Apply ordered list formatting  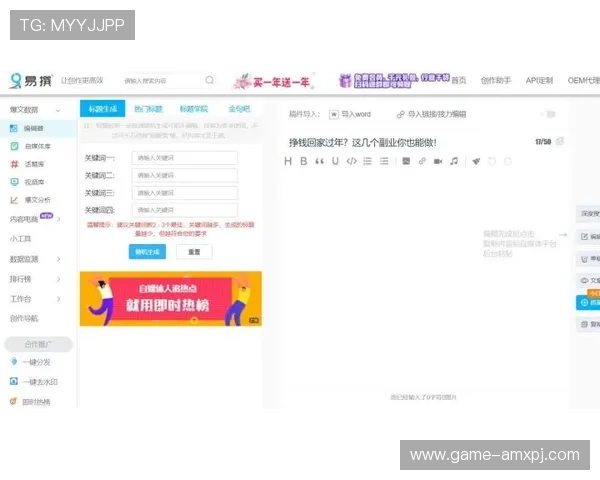click(x=367, y=161)
